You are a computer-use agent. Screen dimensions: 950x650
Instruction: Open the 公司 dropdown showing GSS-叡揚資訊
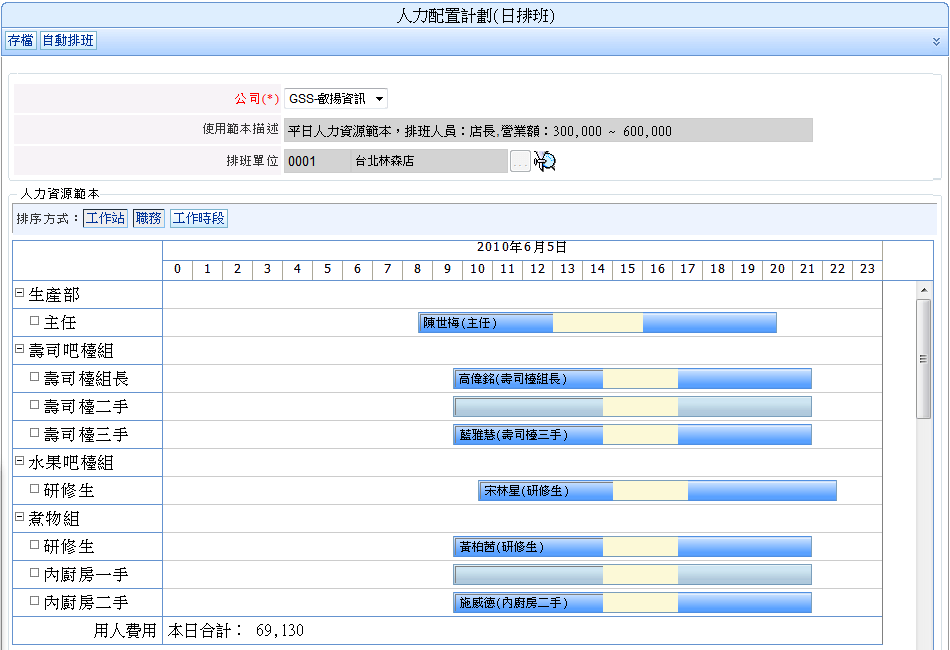[x=335, y=99]
